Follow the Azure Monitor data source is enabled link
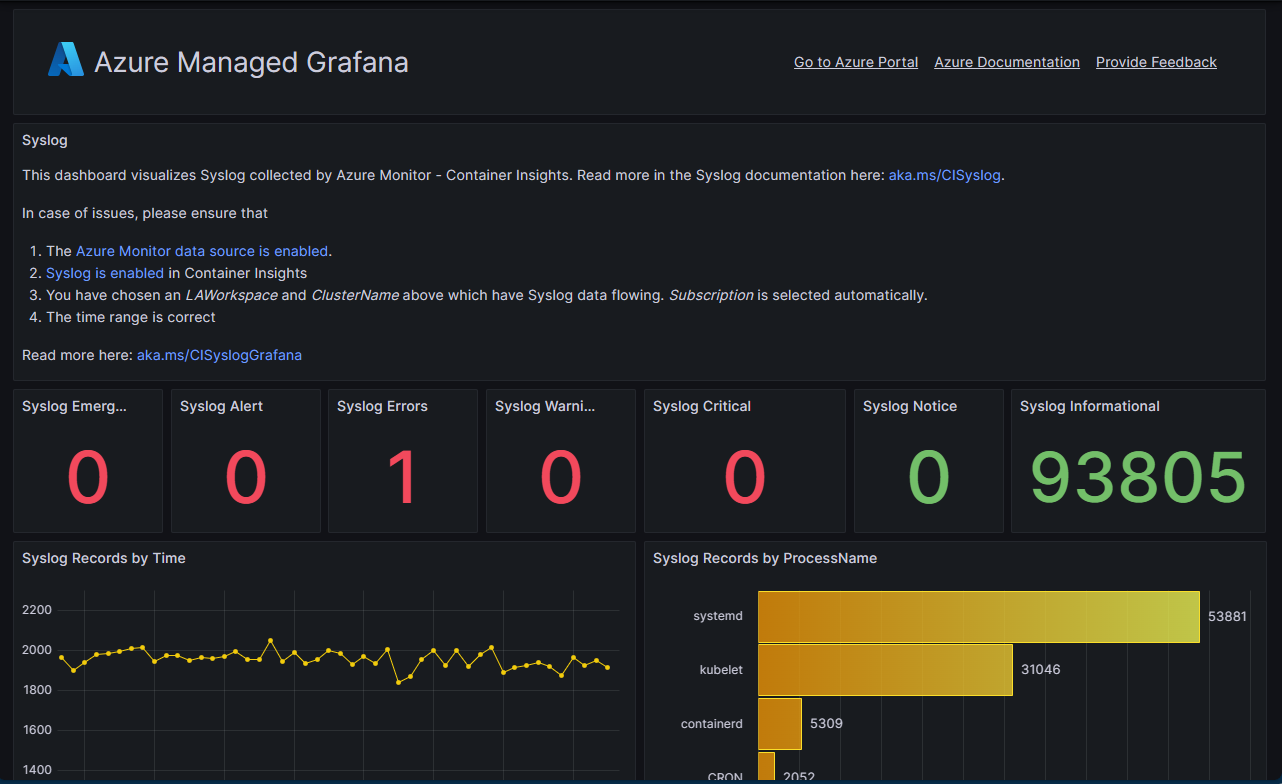This screenshot has height=784, width=1282. pyautogui.click(x=202, y=251)
